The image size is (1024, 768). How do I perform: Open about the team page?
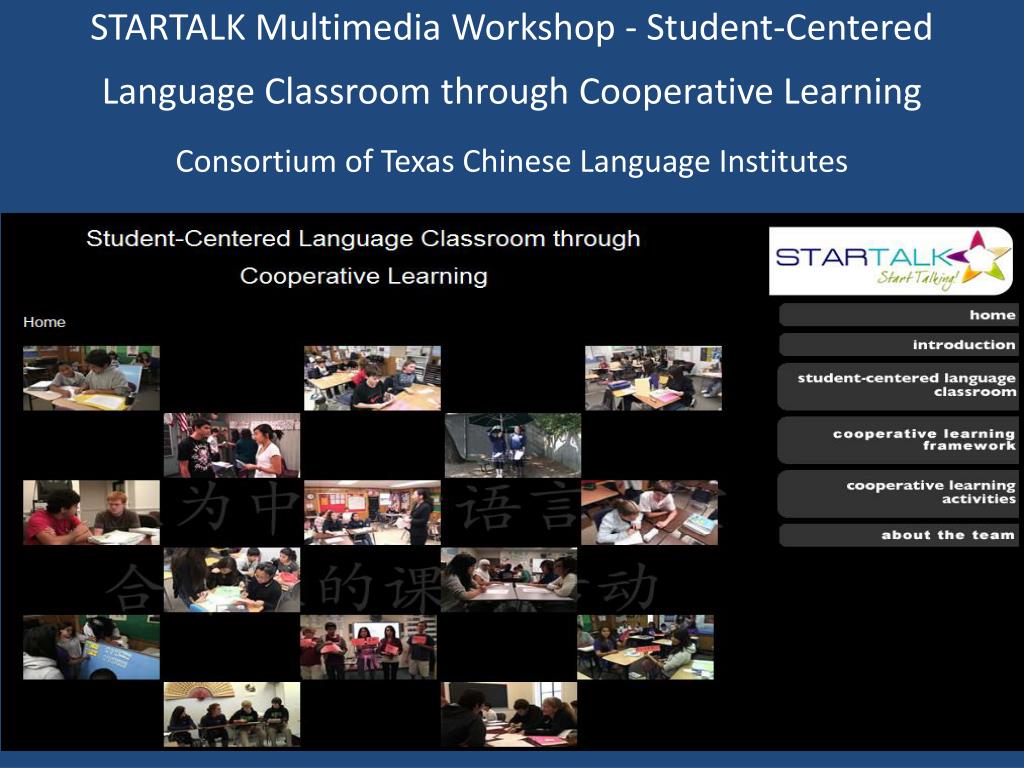(898, 535)
